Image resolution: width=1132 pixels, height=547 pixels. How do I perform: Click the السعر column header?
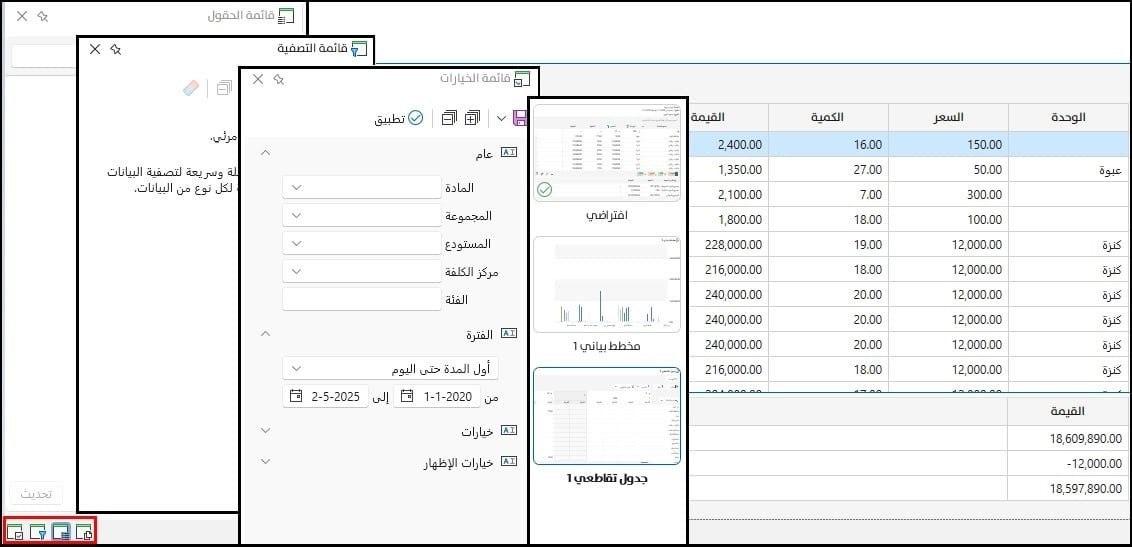948,118
